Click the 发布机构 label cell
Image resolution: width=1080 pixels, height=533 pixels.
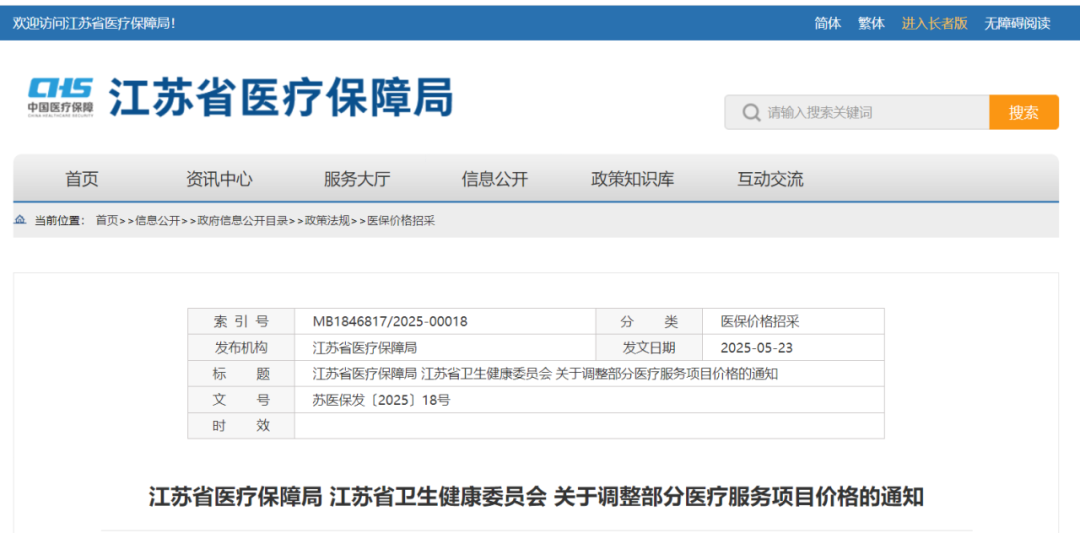pyautogui.click(x=241, y=348)
